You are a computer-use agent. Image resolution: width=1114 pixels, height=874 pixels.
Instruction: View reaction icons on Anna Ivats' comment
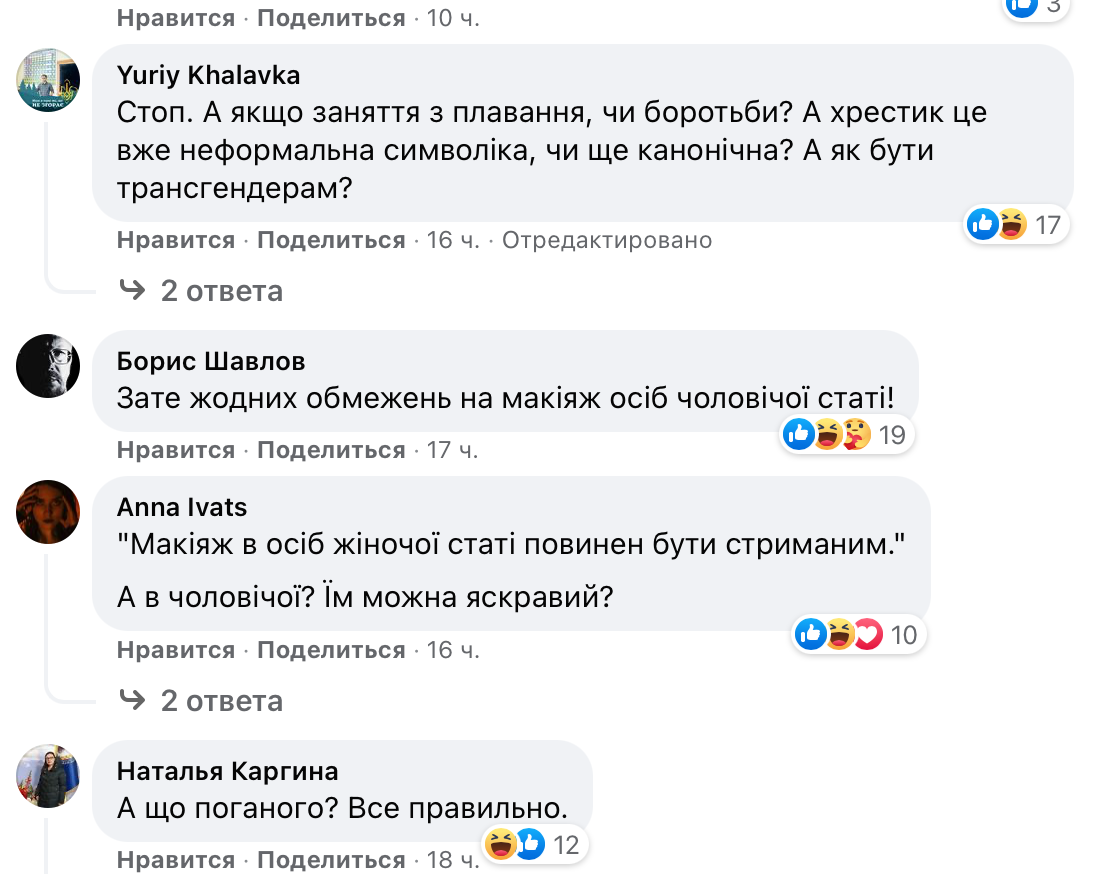tap(840, 634)
